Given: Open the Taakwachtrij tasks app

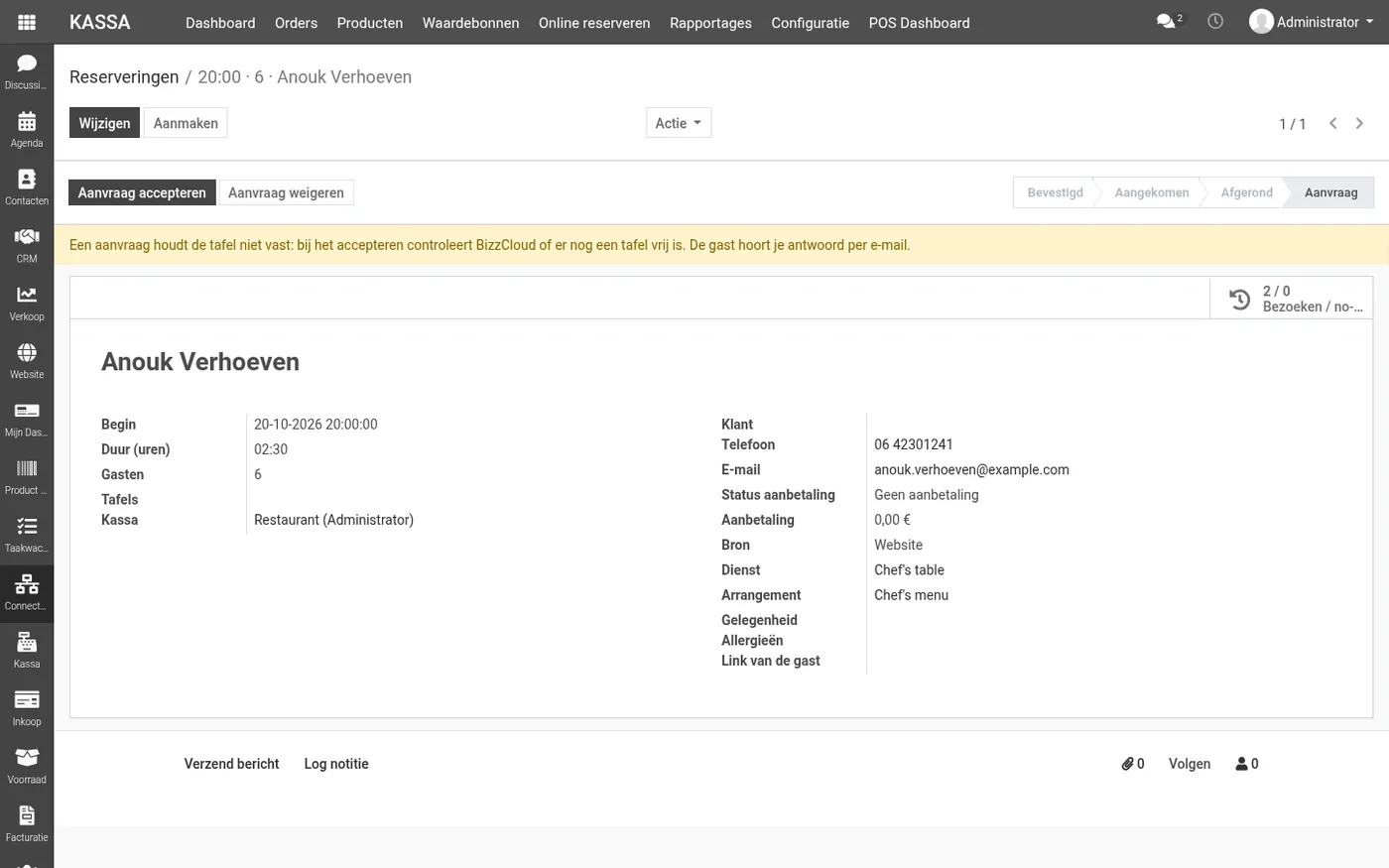Looking at the screenshot, I should click(27, 535).
